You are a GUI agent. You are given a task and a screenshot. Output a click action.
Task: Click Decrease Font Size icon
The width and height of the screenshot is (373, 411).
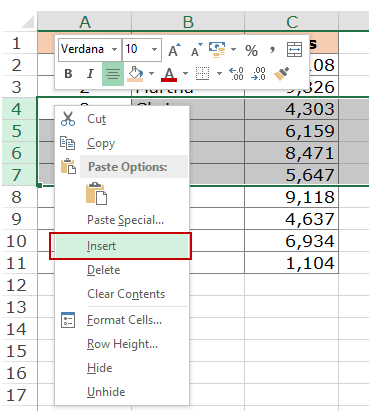(196, 50)
